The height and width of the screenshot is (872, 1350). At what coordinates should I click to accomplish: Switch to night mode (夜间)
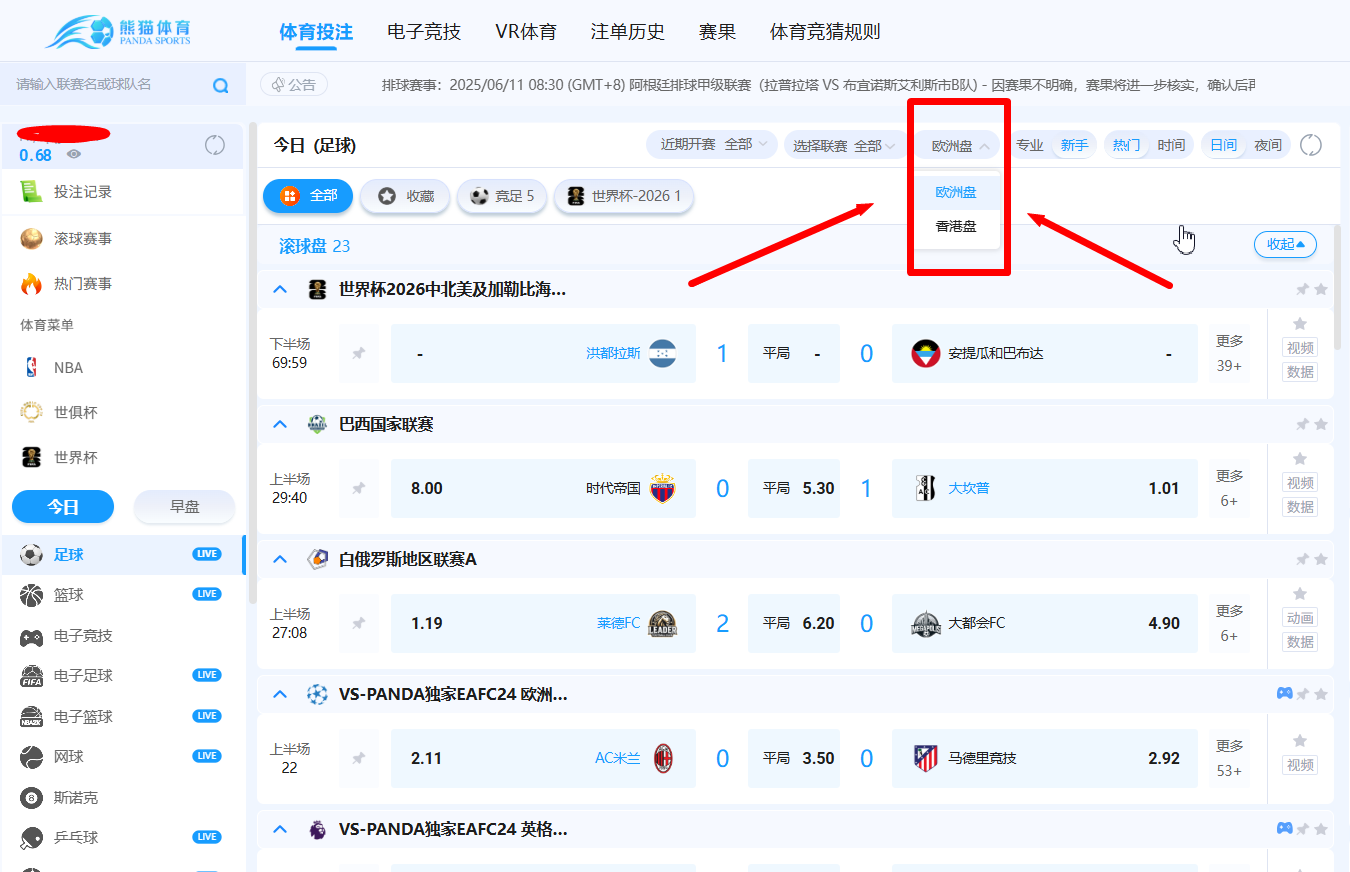(x=1267, y=145)
